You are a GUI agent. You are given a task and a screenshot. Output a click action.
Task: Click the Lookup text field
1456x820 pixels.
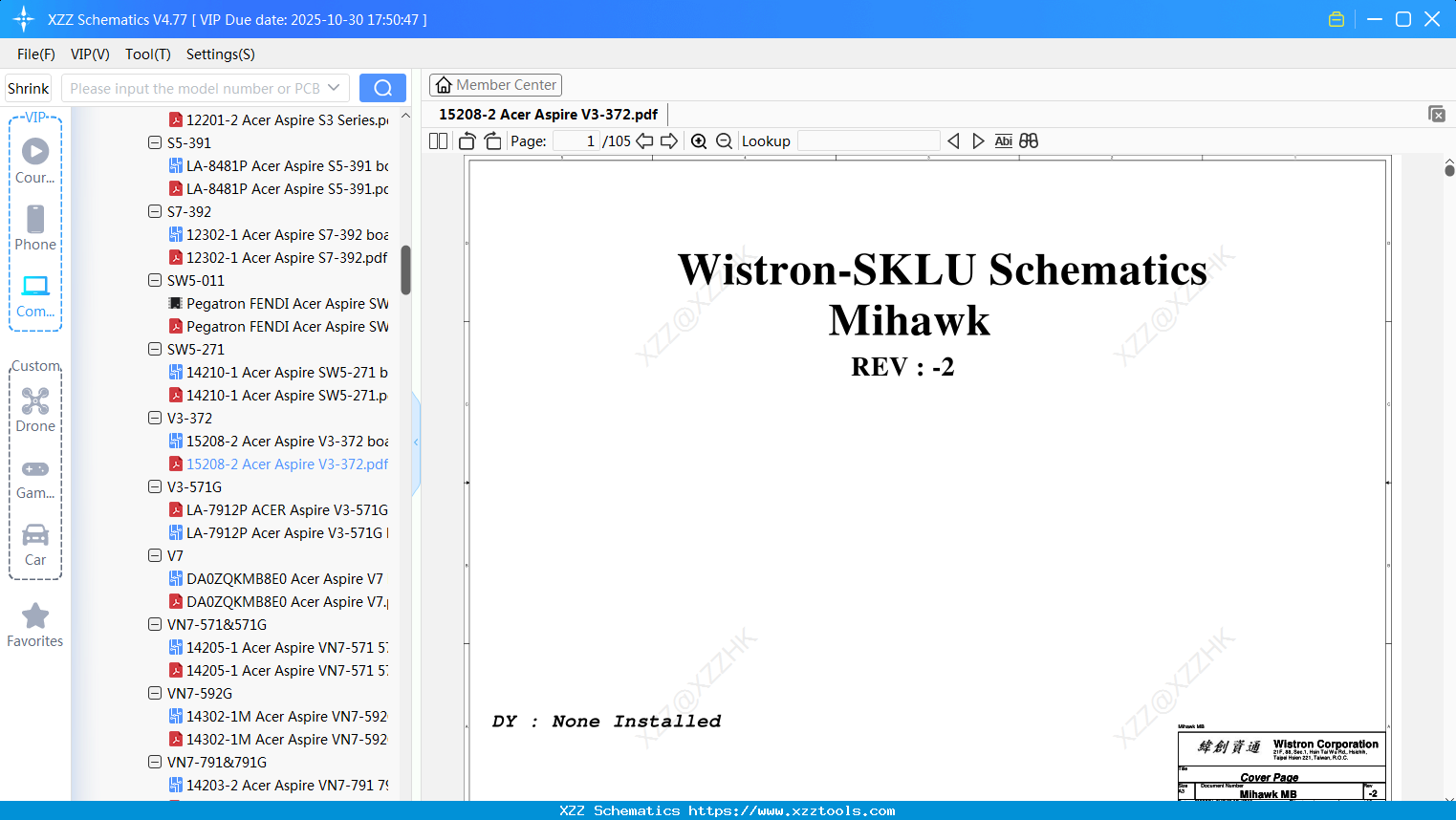[868, 141]
